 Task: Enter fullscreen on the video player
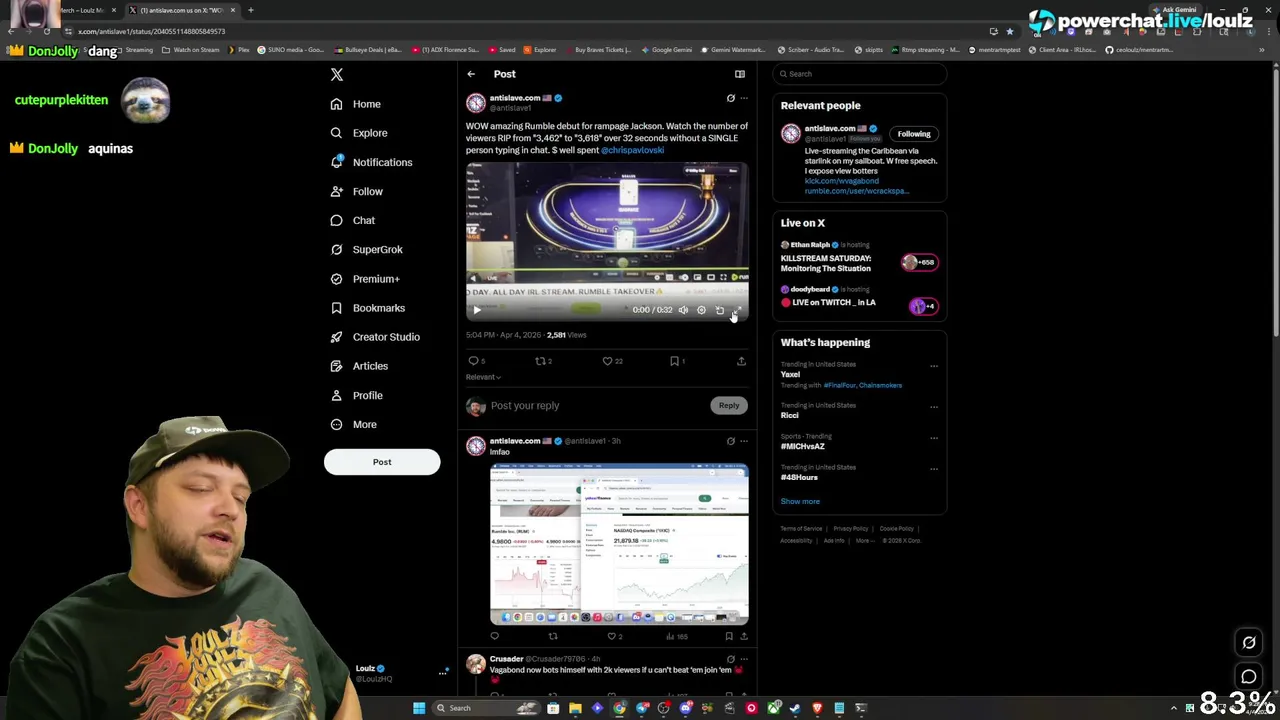738,310
